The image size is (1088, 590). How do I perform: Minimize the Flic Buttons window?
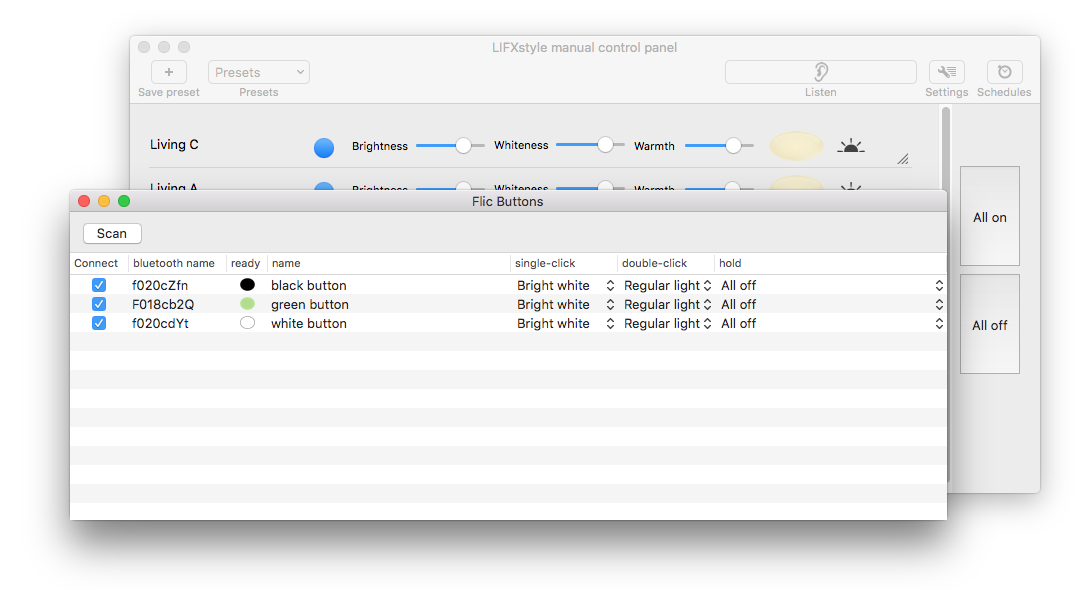(104, 201)
